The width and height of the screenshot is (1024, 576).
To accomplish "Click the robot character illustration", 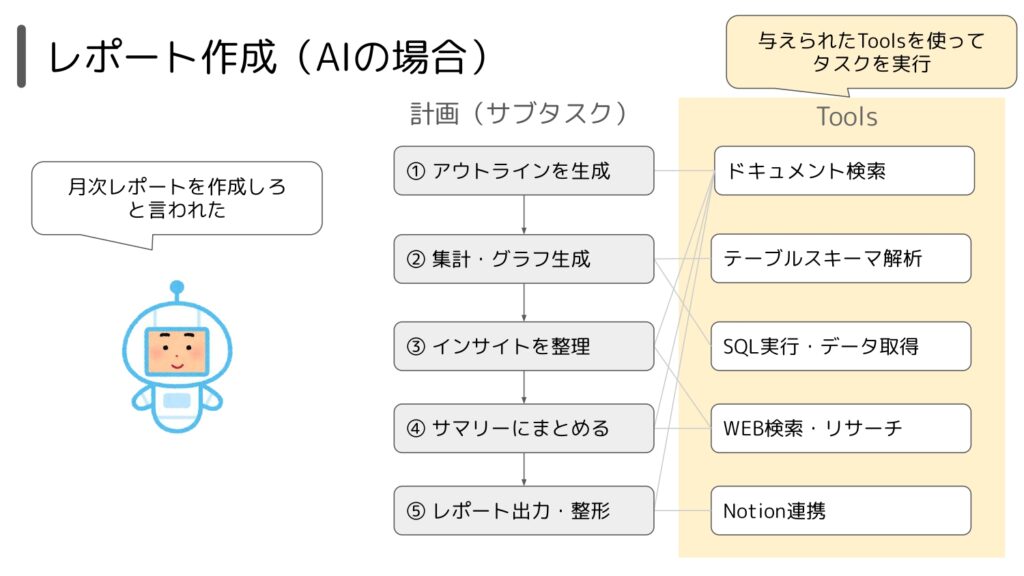I will pyautogui.click(x=177, y=357).
